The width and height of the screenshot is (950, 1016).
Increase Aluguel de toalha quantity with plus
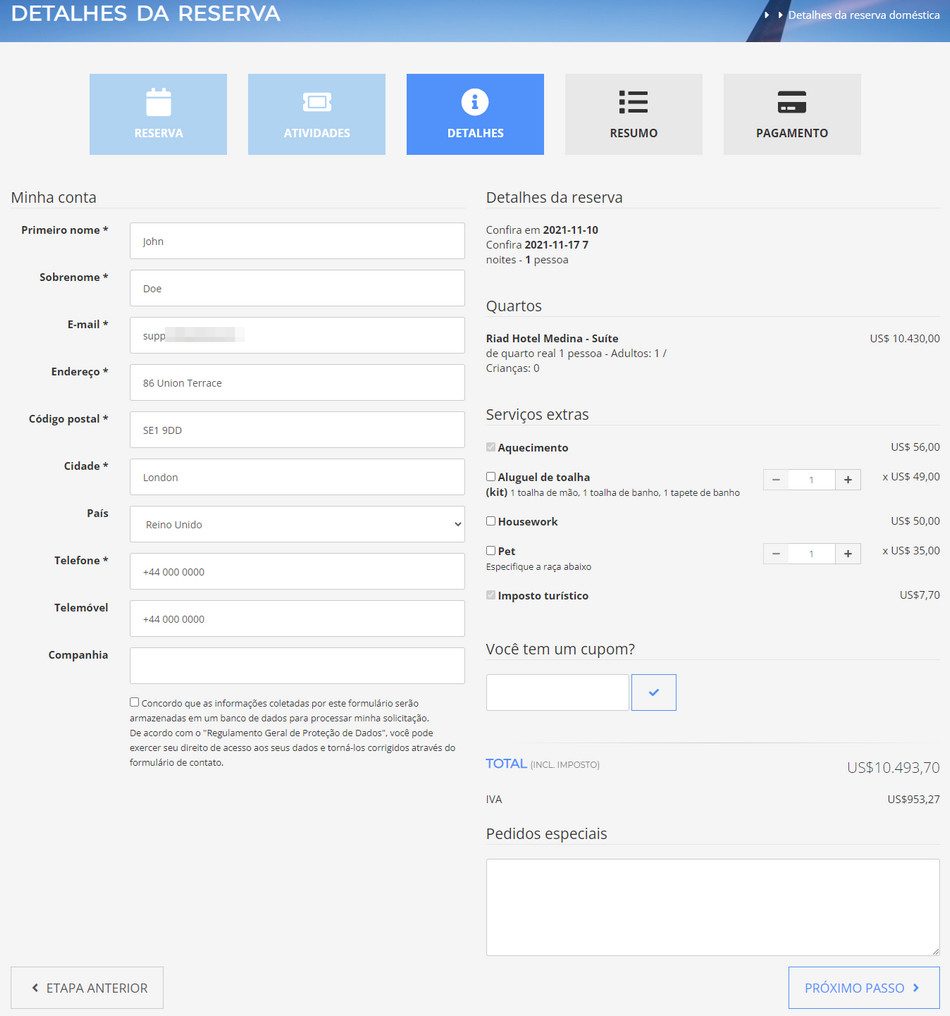[847, 480]
